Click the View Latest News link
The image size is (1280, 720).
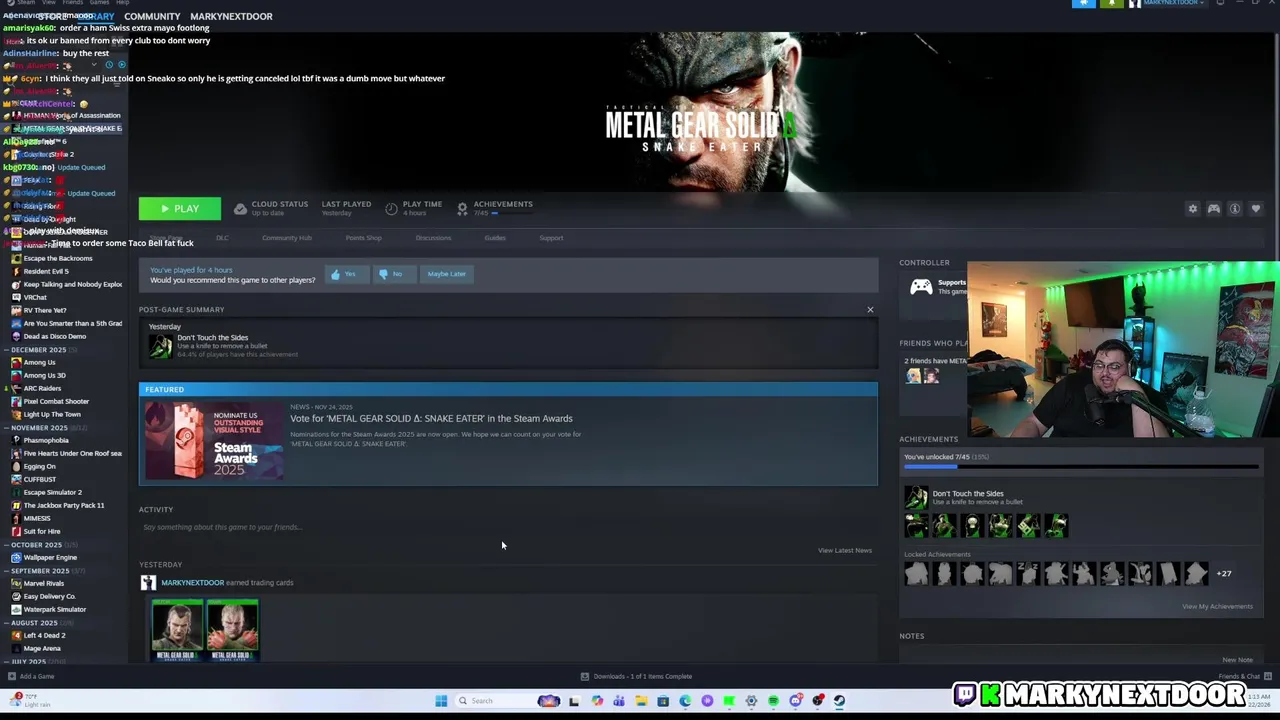[x=845, y=550]
